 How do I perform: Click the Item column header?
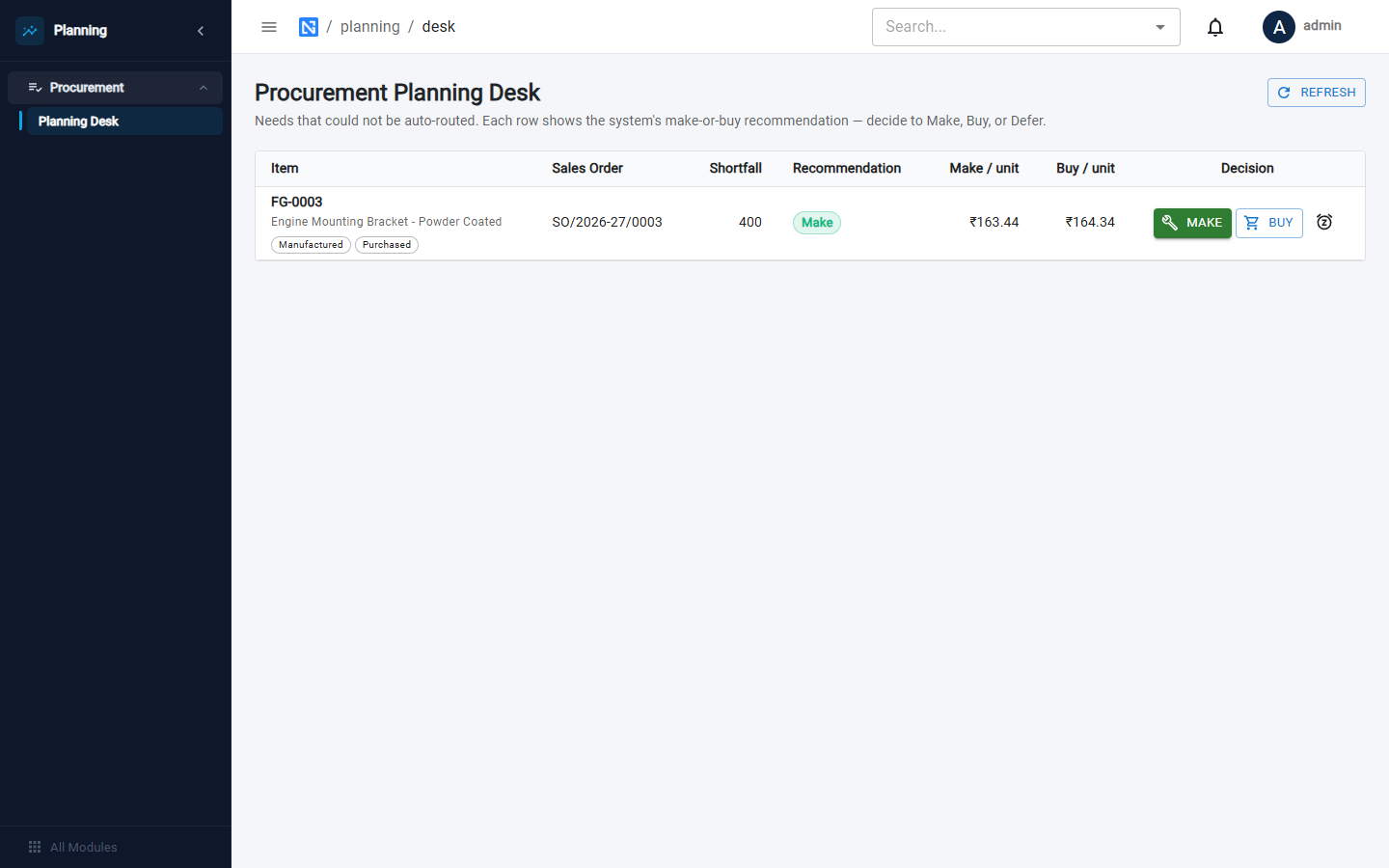(285, 168)
